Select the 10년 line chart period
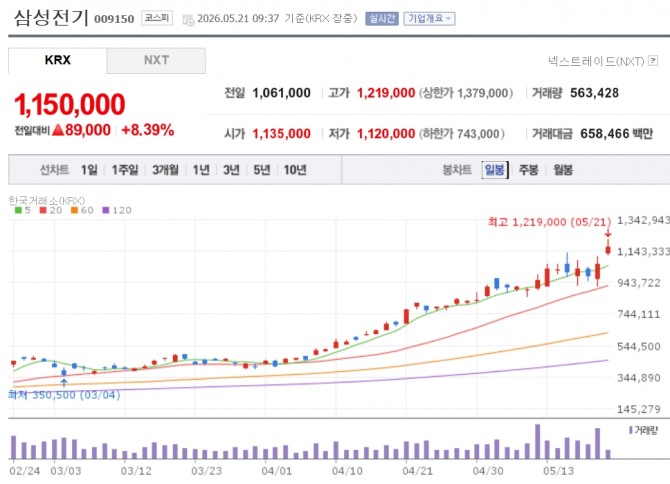Image resolution: width=670 pixels, height=484 pixels. [295, 170]
